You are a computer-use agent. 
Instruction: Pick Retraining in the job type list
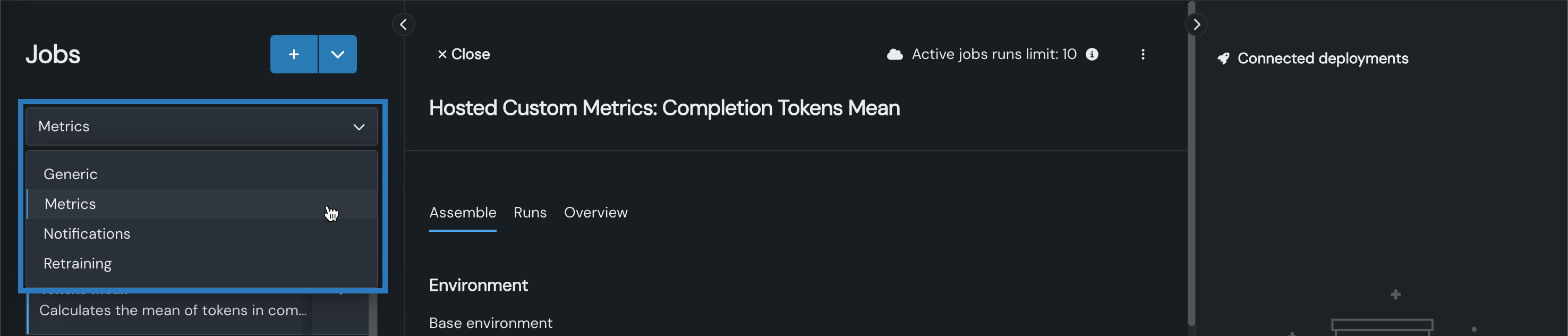[78, 264]
